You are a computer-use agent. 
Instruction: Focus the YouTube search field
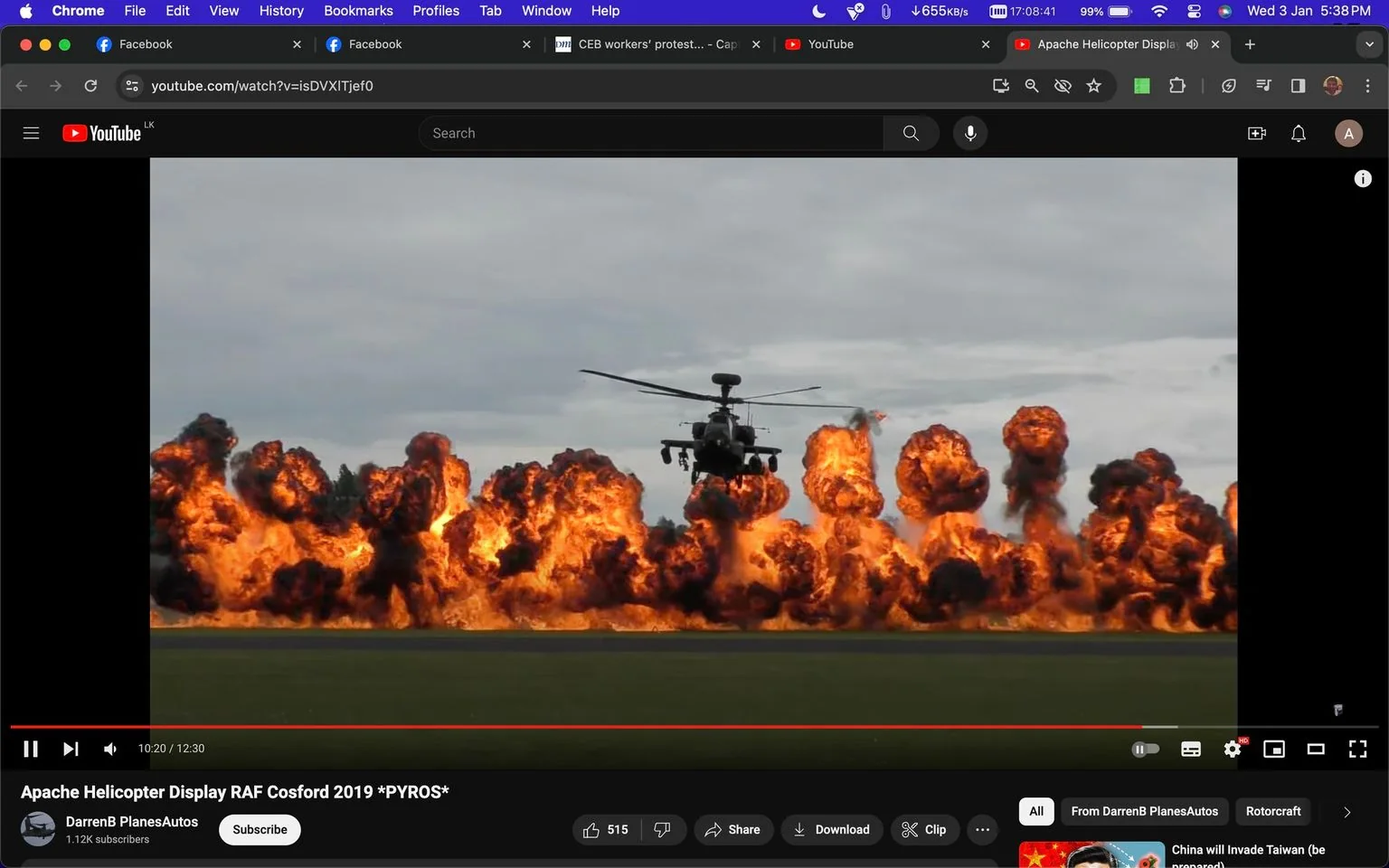click(651, 133)
